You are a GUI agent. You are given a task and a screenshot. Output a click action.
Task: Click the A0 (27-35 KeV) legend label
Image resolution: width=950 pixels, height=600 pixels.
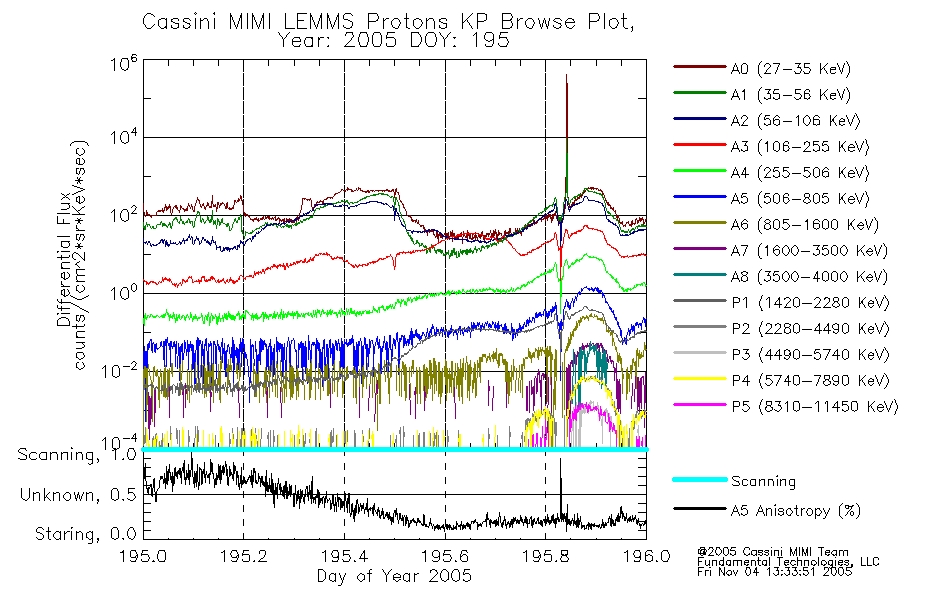pyautogui.click(x=791, y=69)
